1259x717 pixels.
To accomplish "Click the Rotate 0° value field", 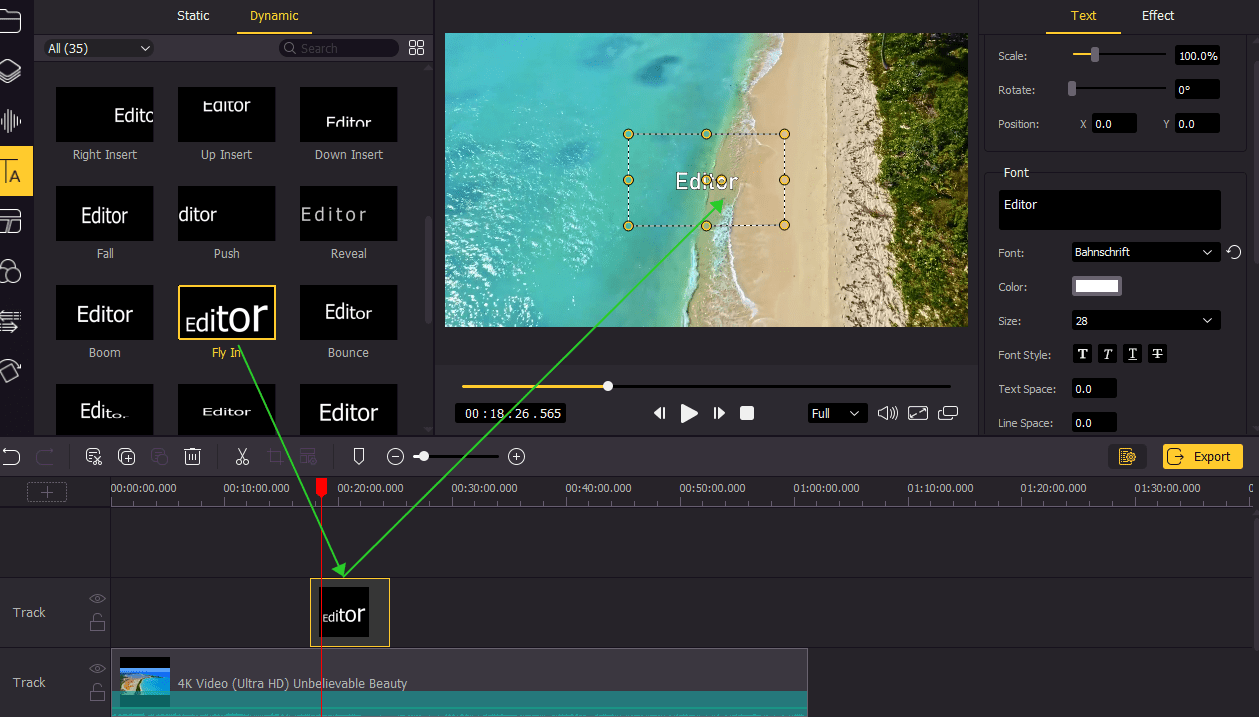I will click(x=1197, y=90).
